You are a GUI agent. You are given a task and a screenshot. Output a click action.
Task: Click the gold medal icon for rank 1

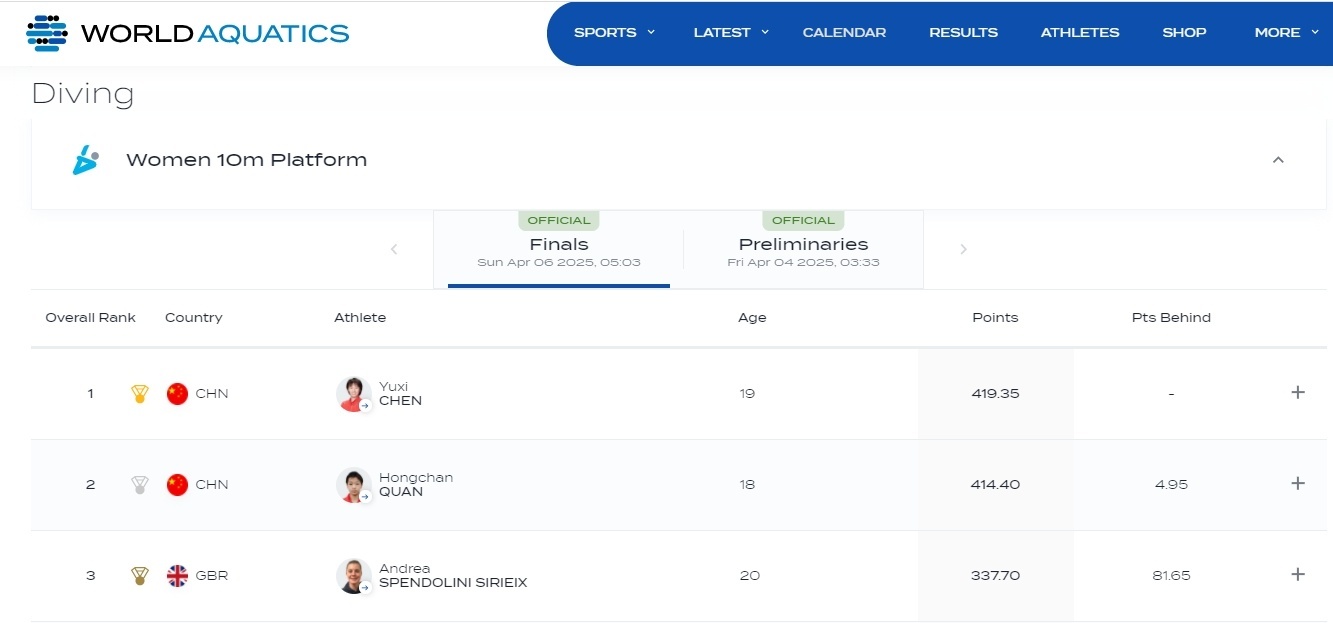[140, 394]
